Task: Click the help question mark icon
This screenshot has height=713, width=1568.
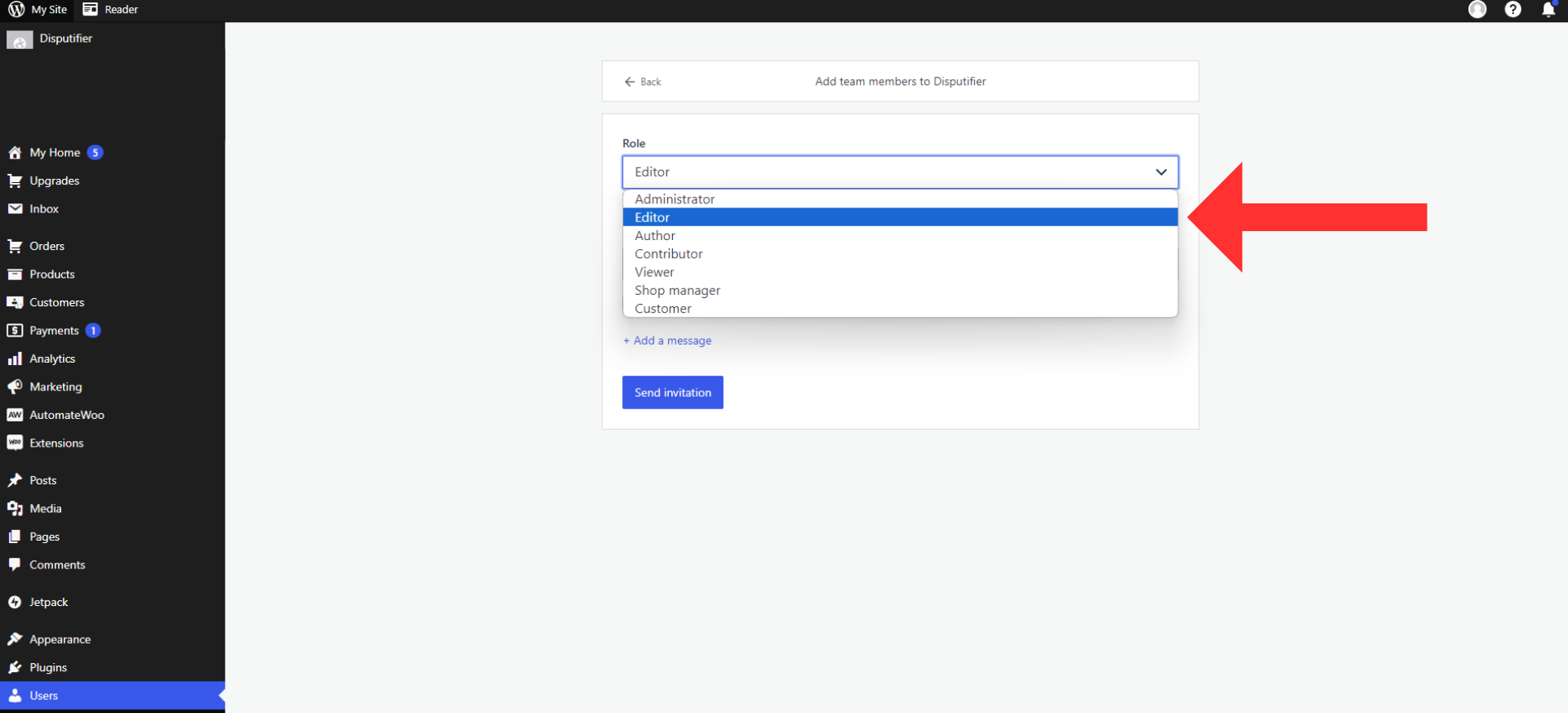Action: (x=1512, y=10)
